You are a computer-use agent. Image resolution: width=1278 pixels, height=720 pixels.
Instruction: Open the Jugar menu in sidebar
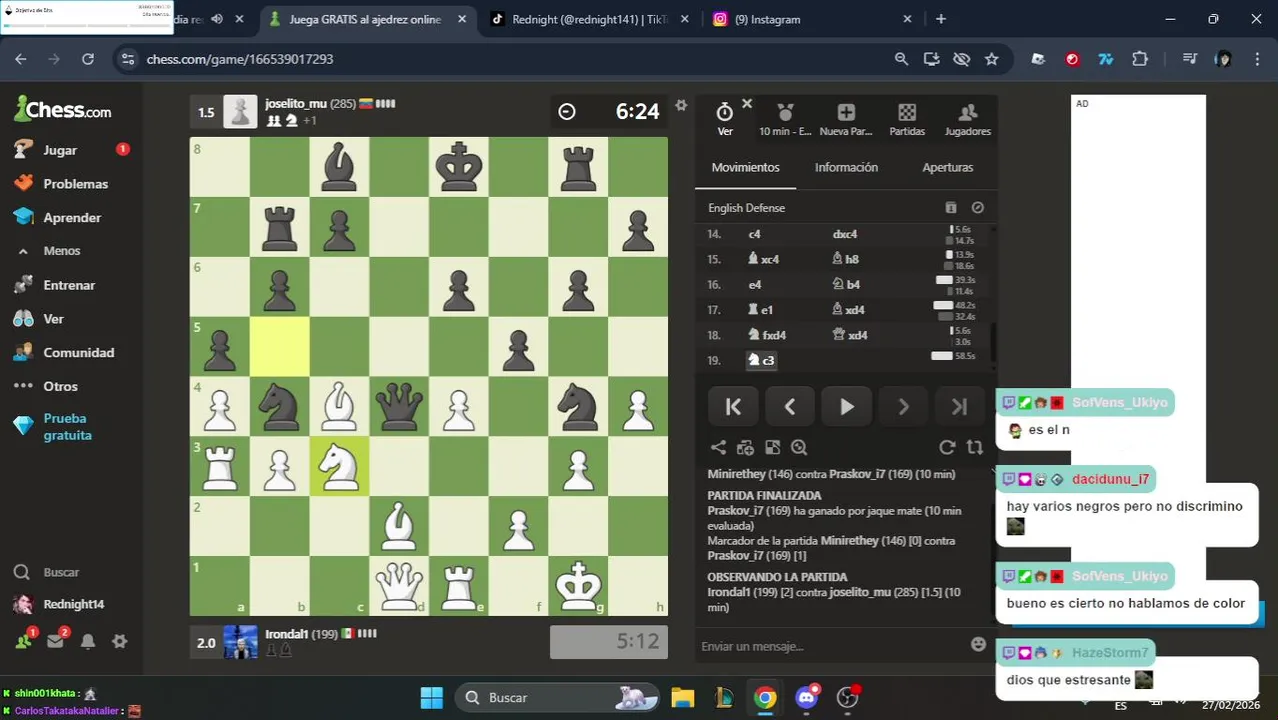[60, 150]
